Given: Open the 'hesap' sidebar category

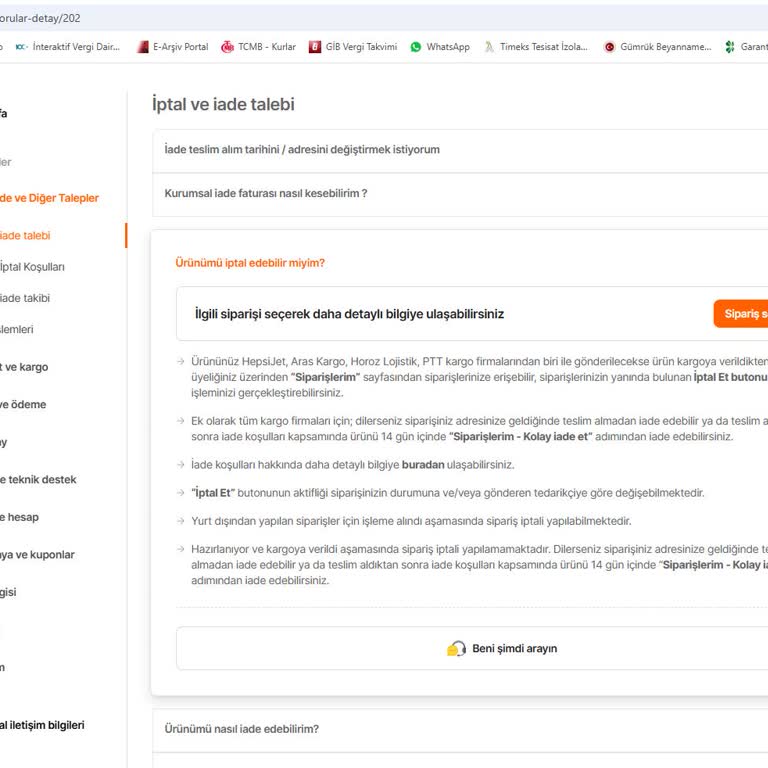Looking at the screenshot, I should pyautogui.click(x=19, y=517).
